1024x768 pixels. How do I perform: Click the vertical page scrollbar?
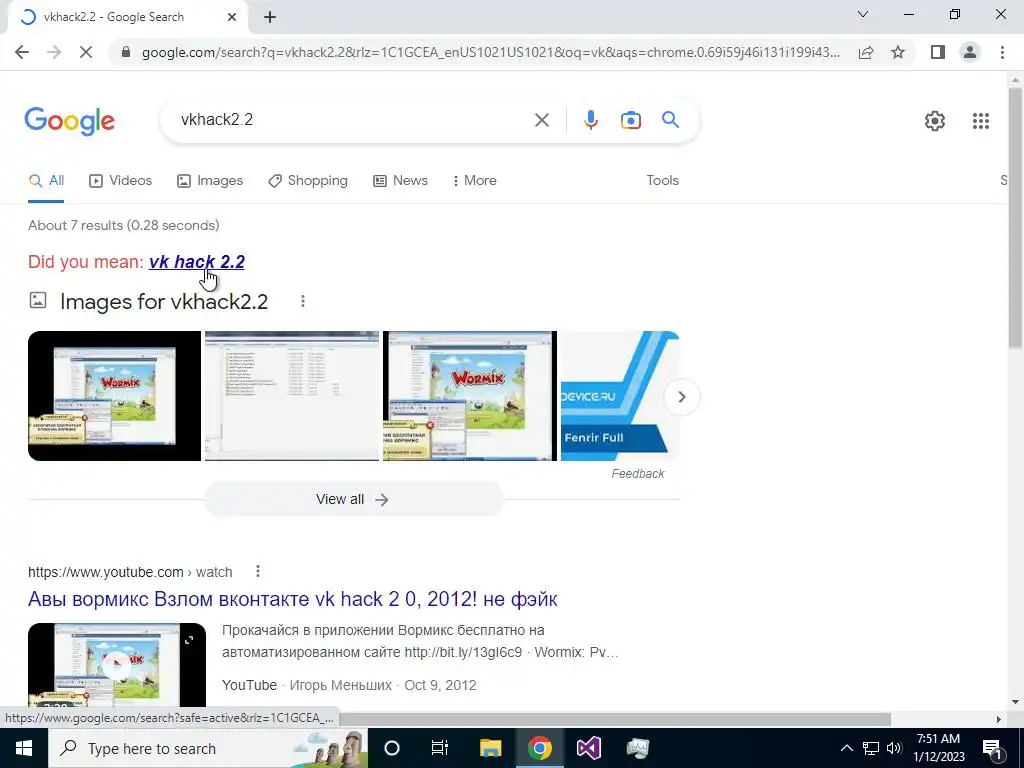[x=1015, y=216]
